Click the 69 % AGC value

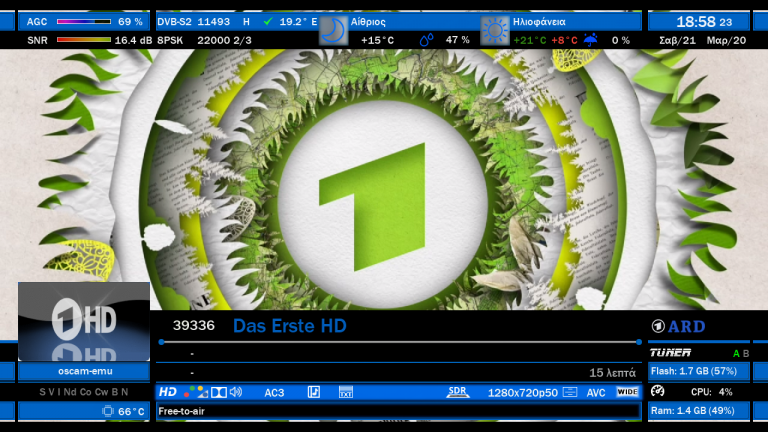(x=130, y=22)
